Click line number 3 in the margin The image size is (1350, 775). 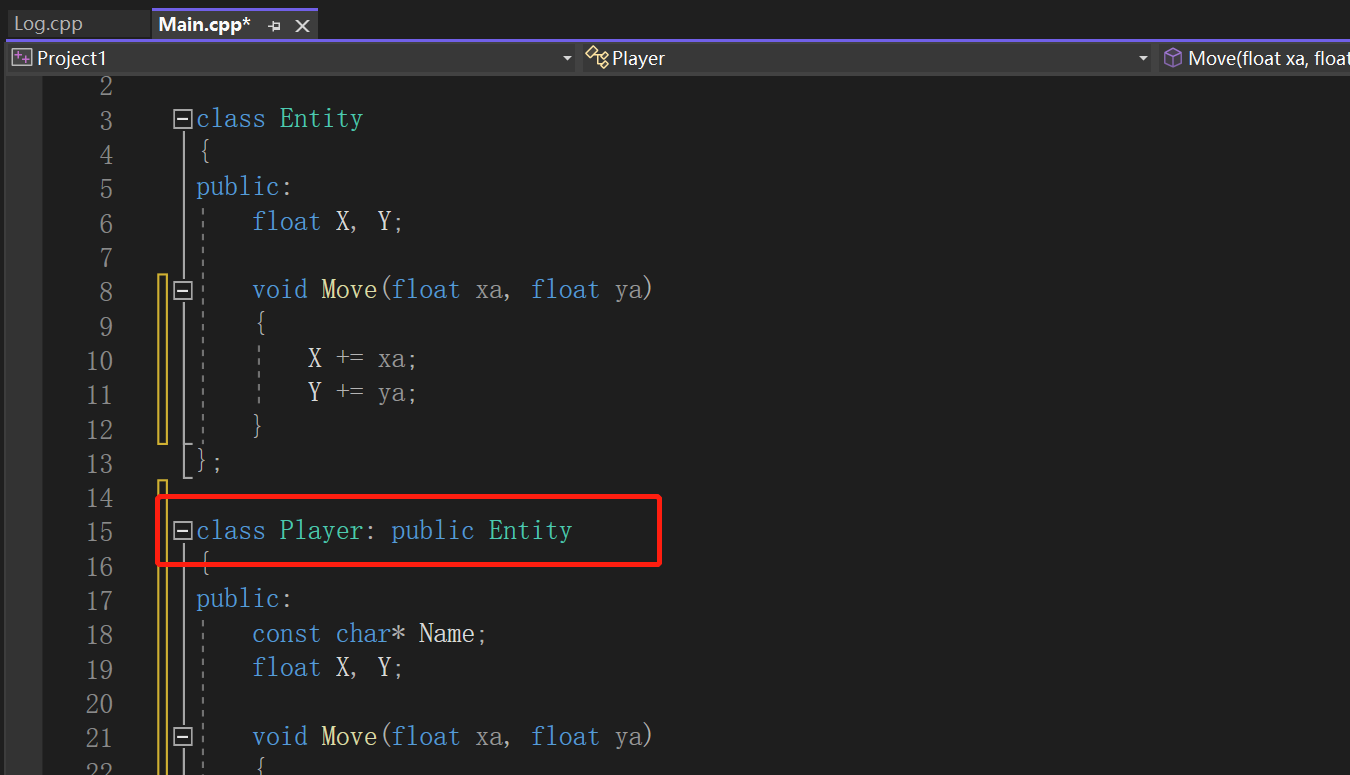tap(106, 120)
